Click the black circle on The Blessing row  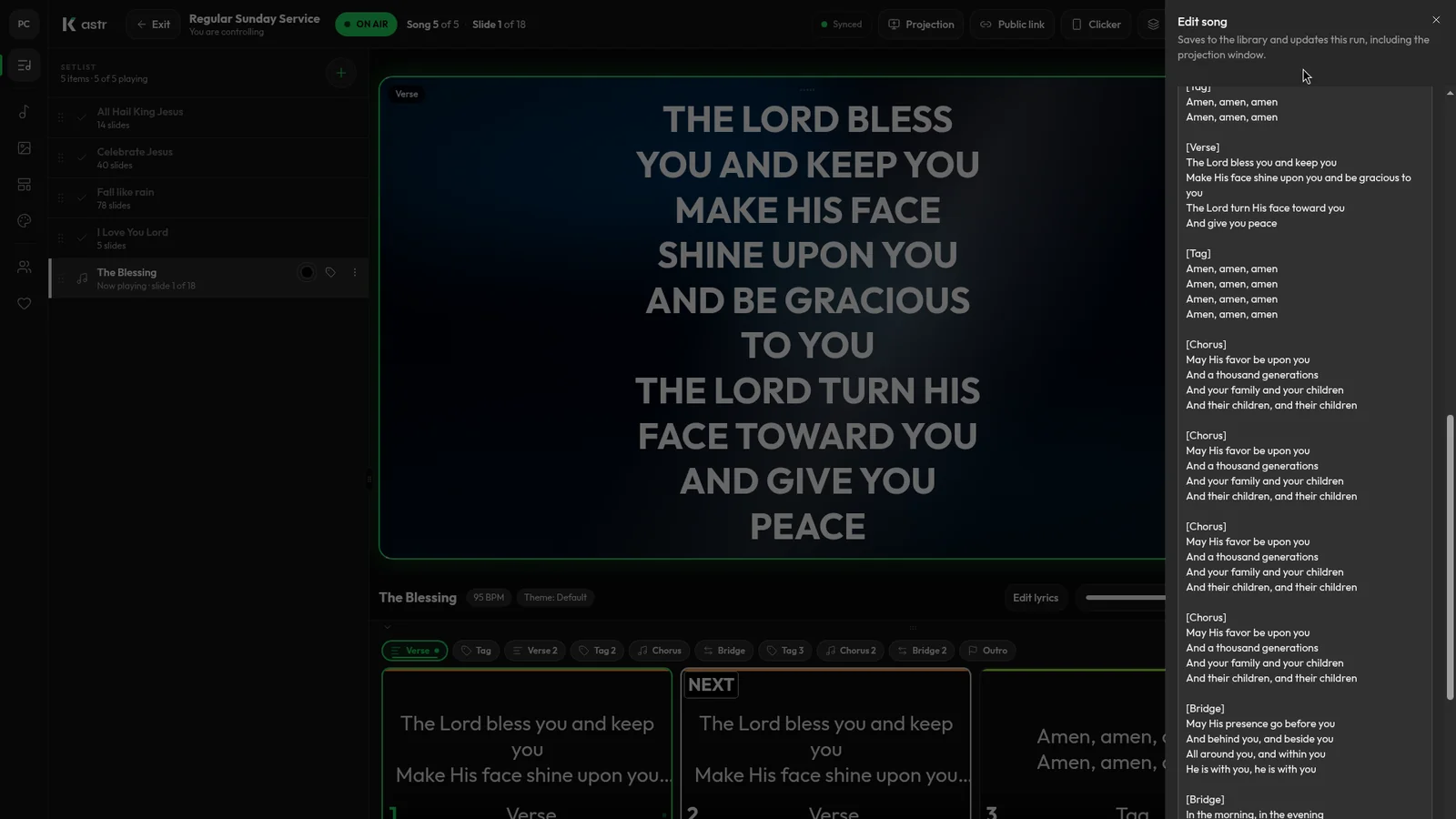click(x=307, y=272)
